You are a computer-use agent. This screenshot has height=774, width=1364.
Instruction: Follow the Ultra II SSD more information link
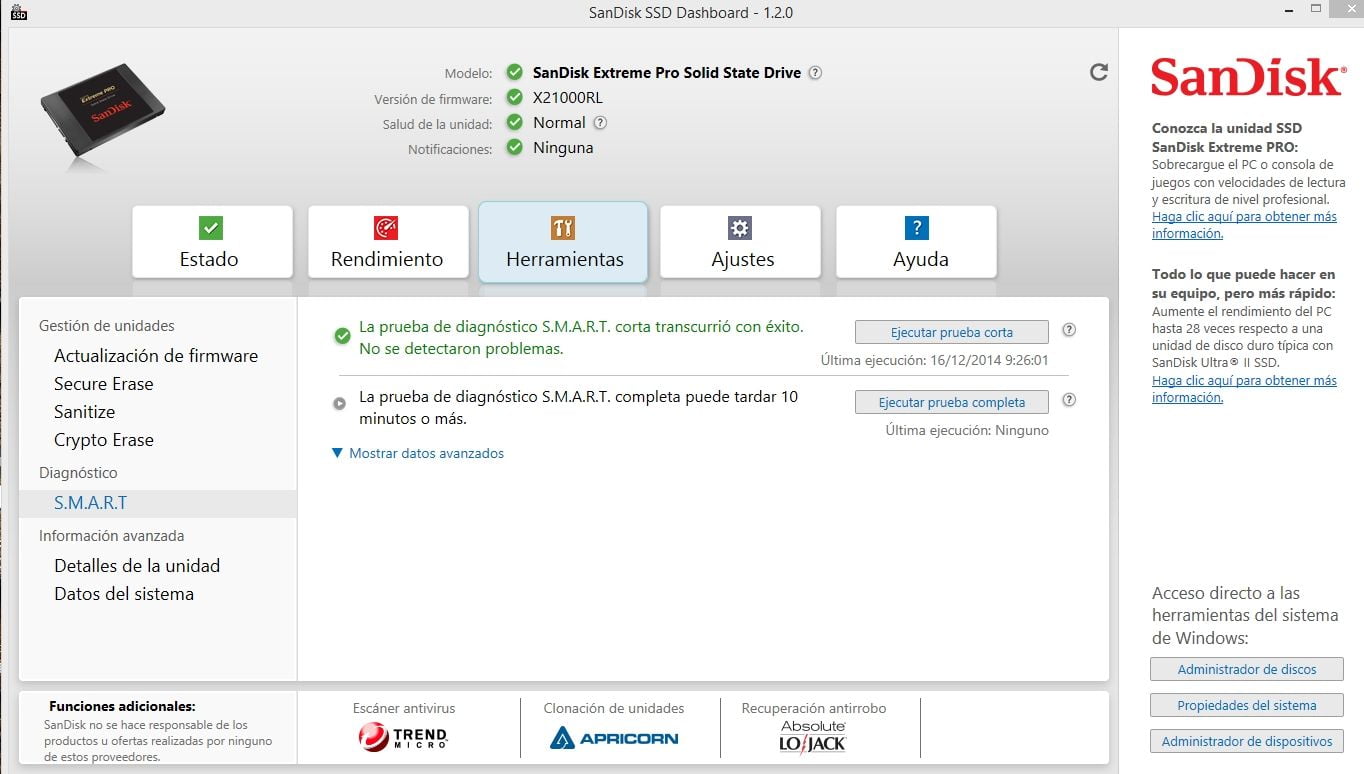point(1244,389)
